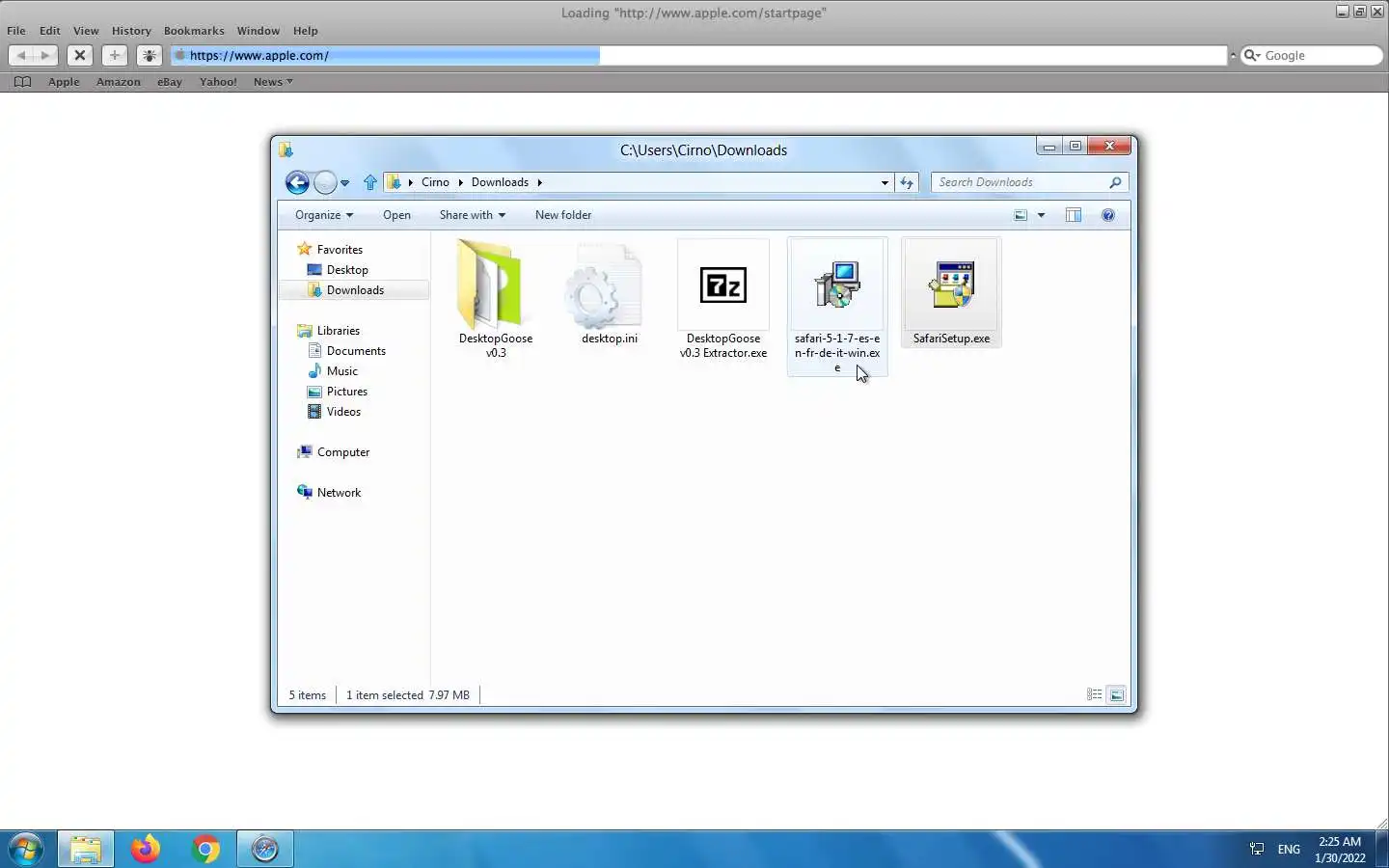Open News bookmarks dropdown
This screenshot has height=868, width=1389.
tap(273, 82)
